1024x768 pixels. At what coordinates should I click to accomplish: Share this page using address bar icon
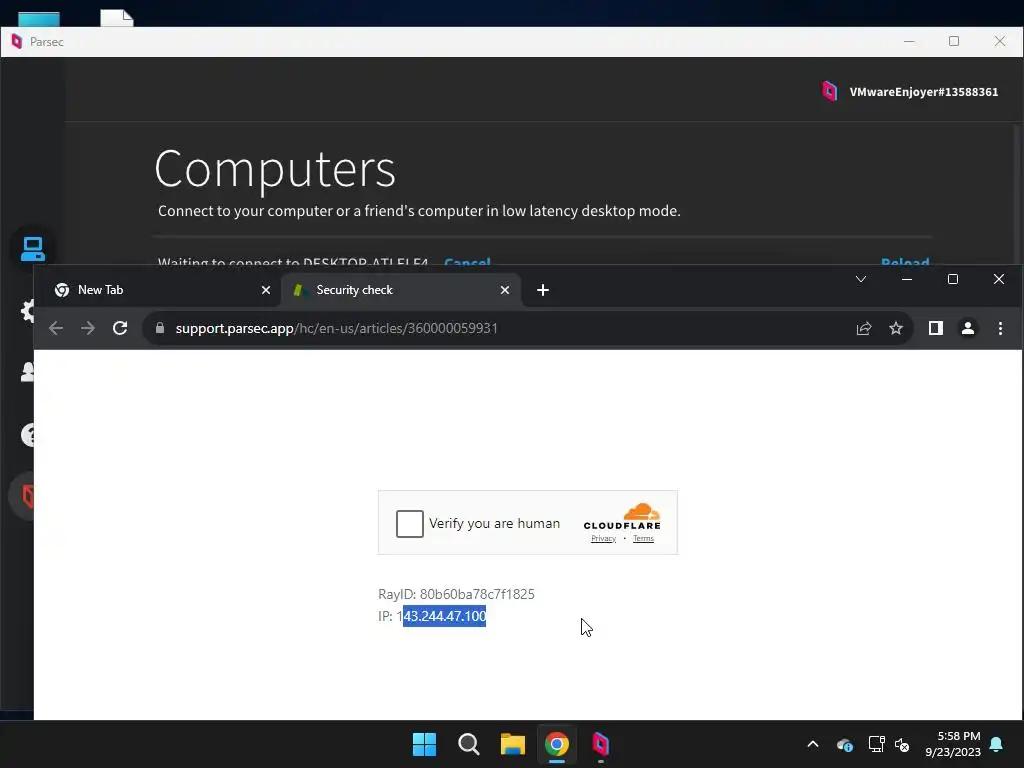(x=864, y=328)
